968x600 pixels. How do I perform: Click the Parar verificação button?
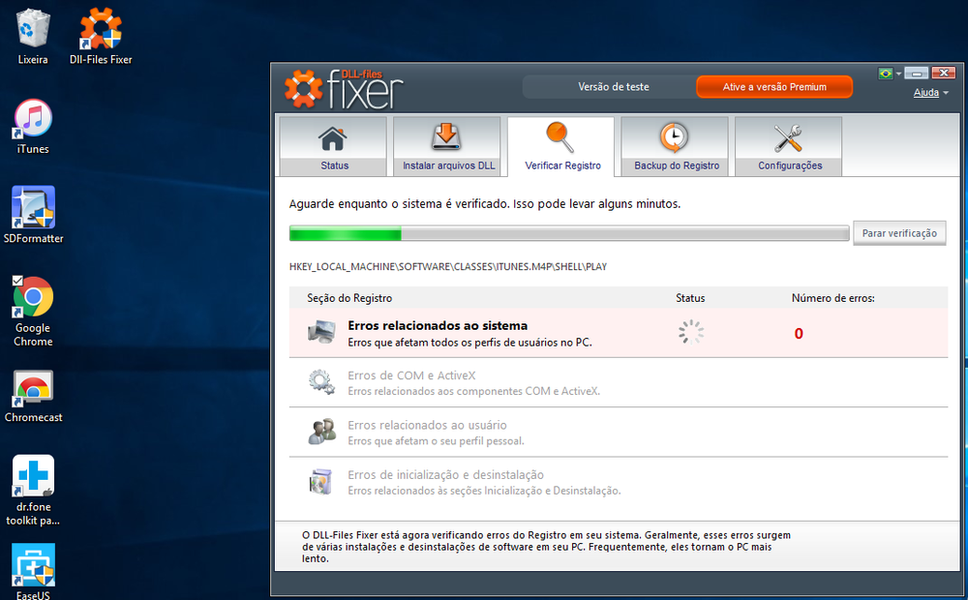[899, 233]
